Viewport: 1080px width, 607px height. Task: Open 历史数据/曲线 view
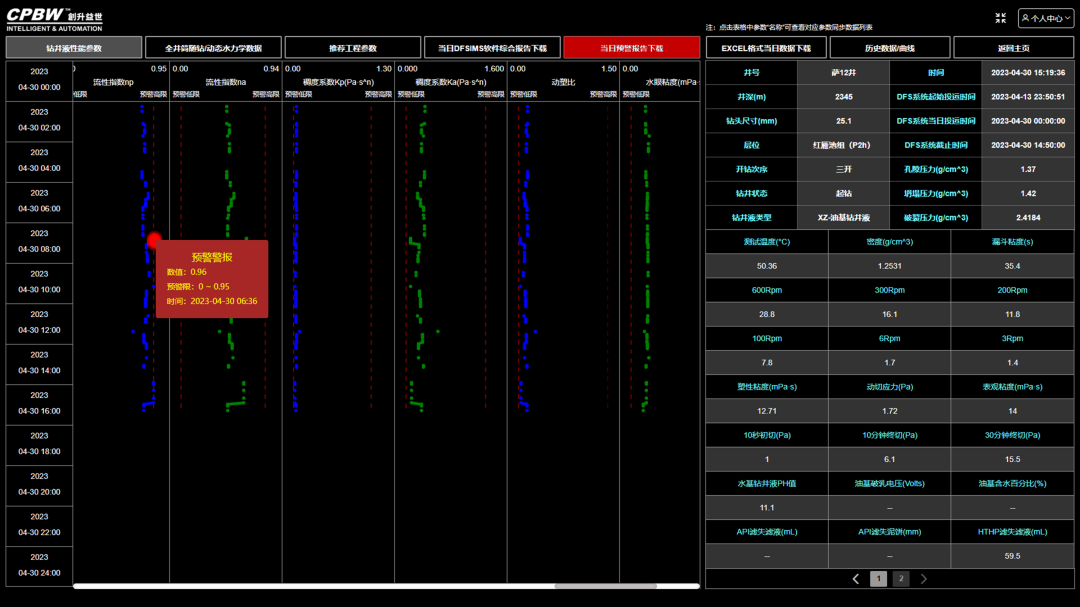(x=890, y=48)
